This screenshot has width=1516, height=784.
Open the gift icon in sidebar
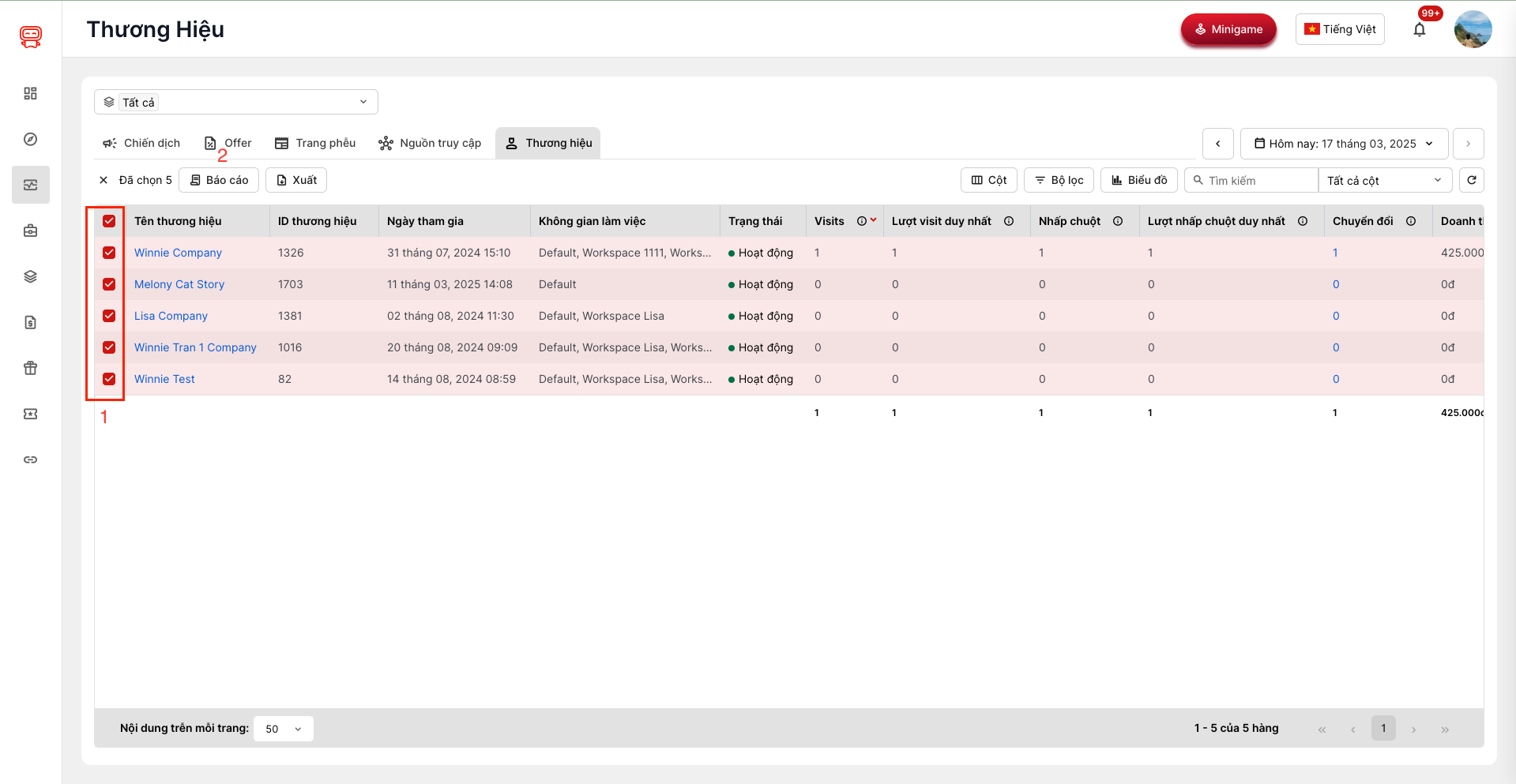(30, 368)
